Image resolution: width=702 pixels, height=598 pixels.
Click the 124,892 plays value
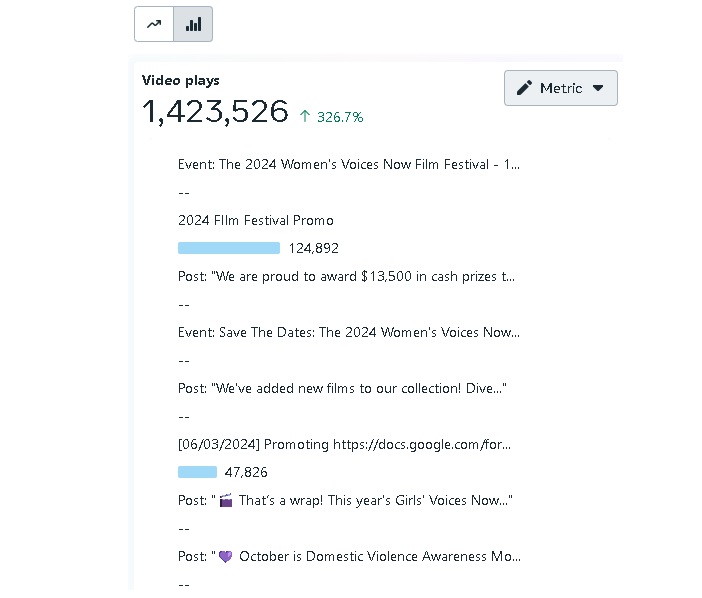313,248
